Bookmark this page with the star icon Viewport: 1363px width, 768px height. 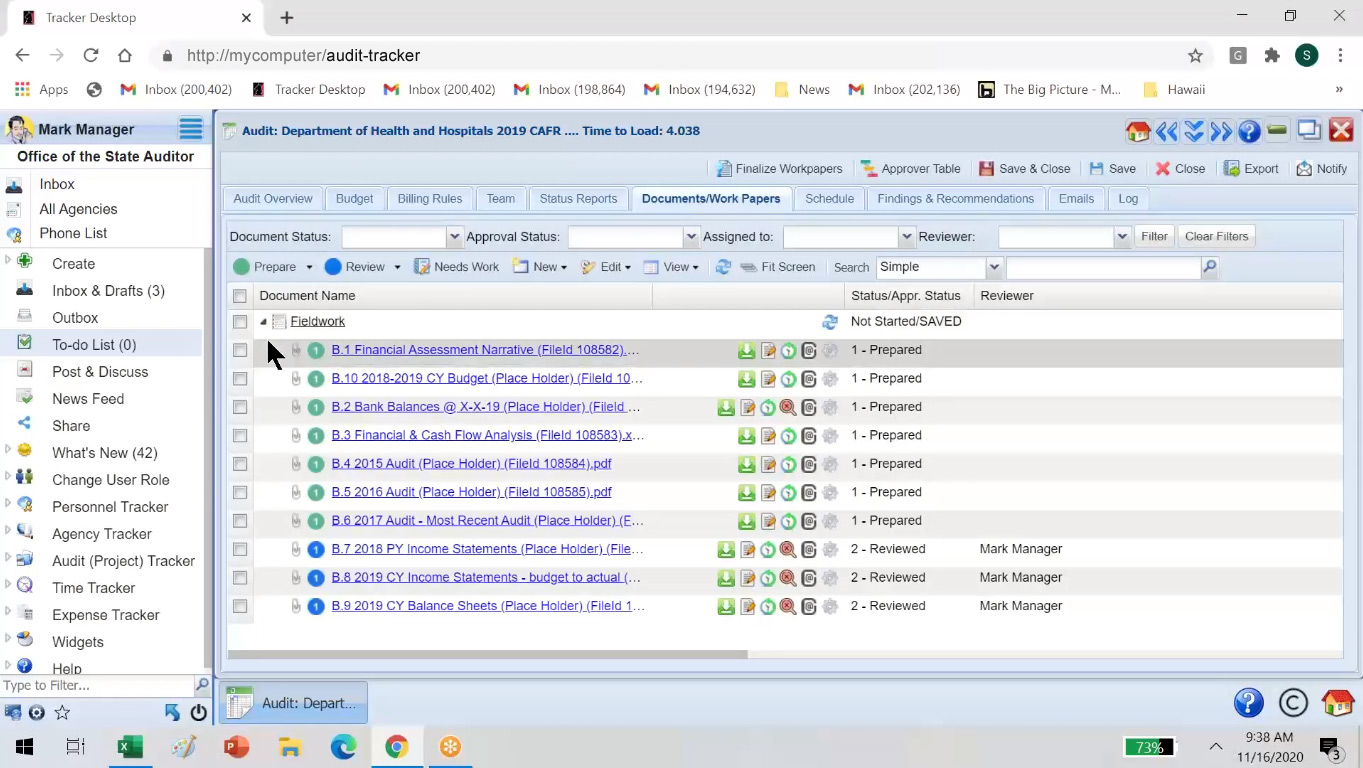[1195, 56]
